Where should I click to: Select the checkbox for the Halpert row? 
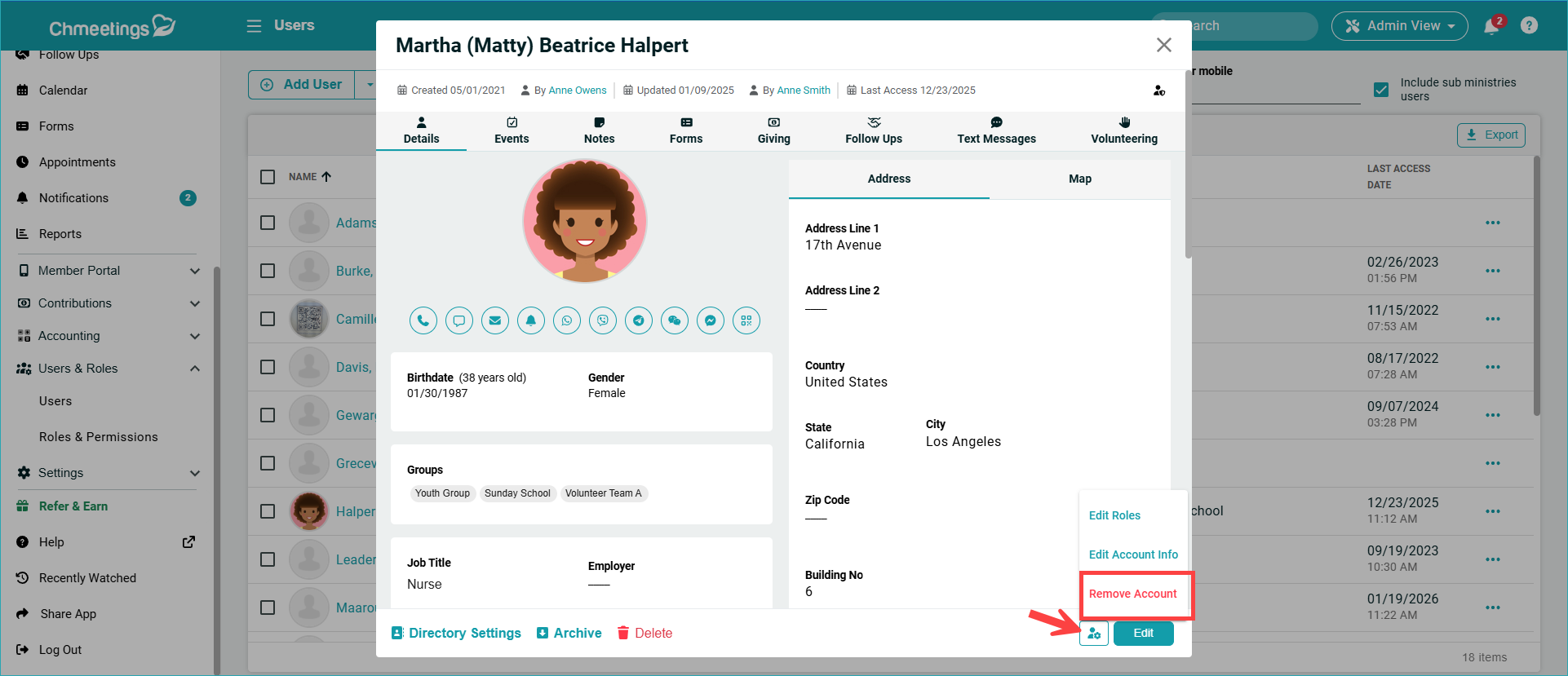coord(268,511)
